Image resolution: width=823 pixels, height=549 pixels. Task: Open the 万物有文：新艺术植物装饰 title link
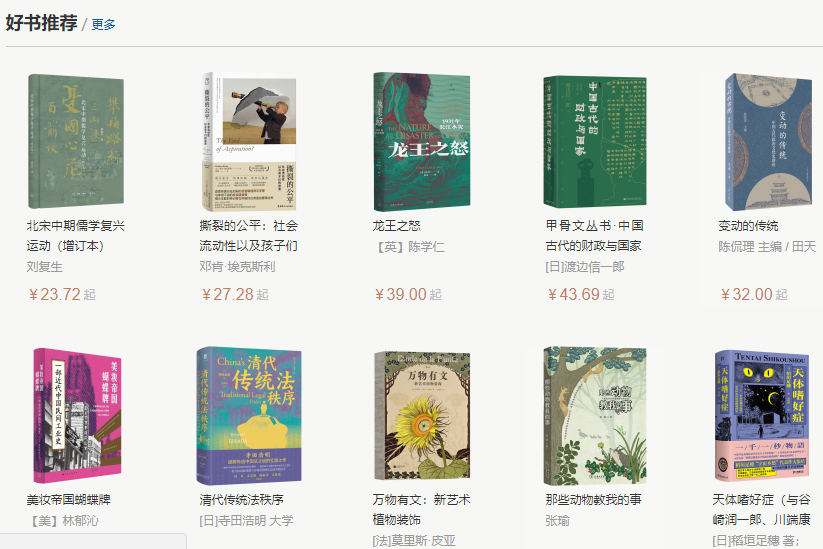[421, 510]
